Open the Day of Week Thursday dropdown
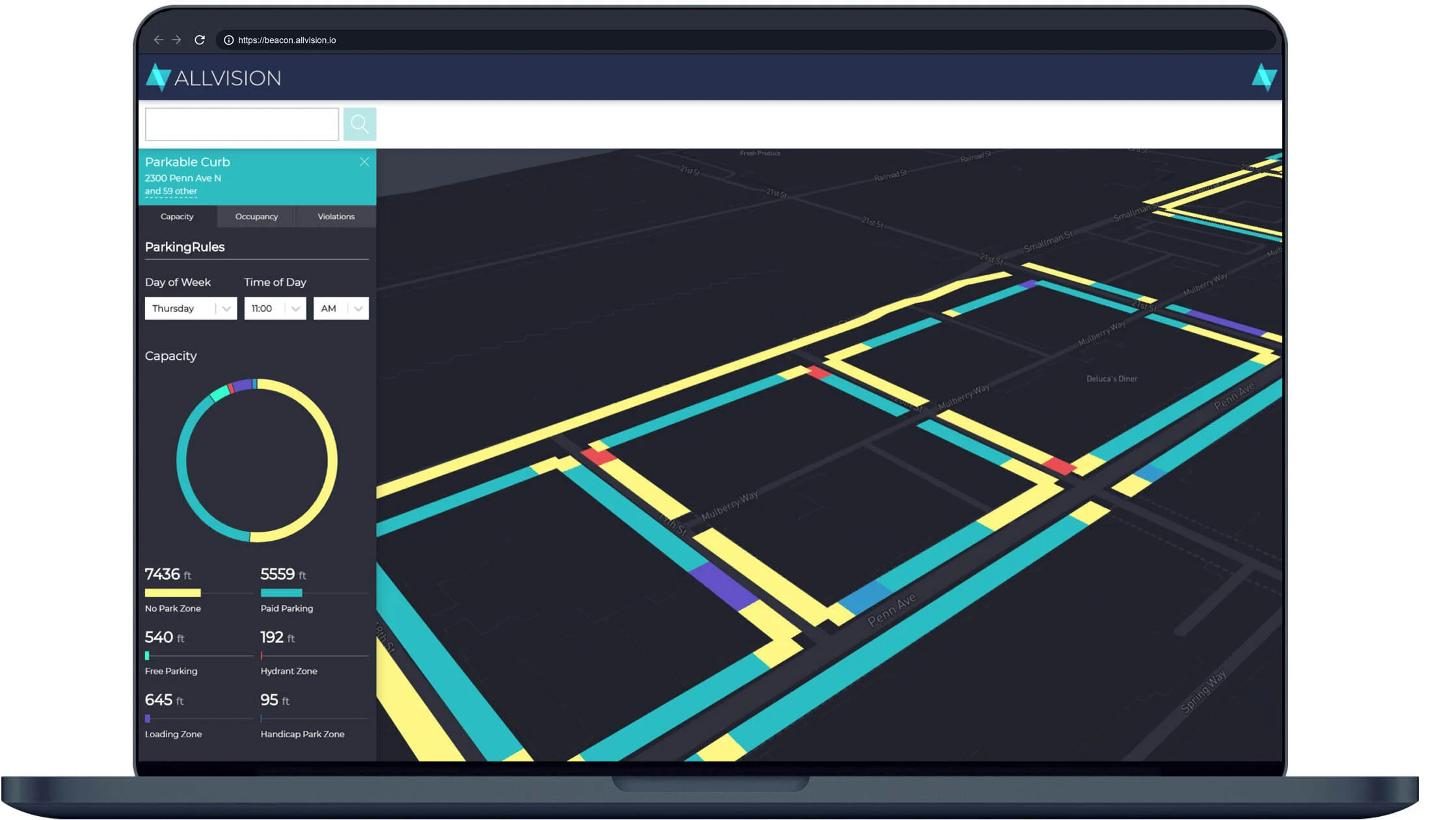The image size is (1456, 820). (x=191, y=308)
